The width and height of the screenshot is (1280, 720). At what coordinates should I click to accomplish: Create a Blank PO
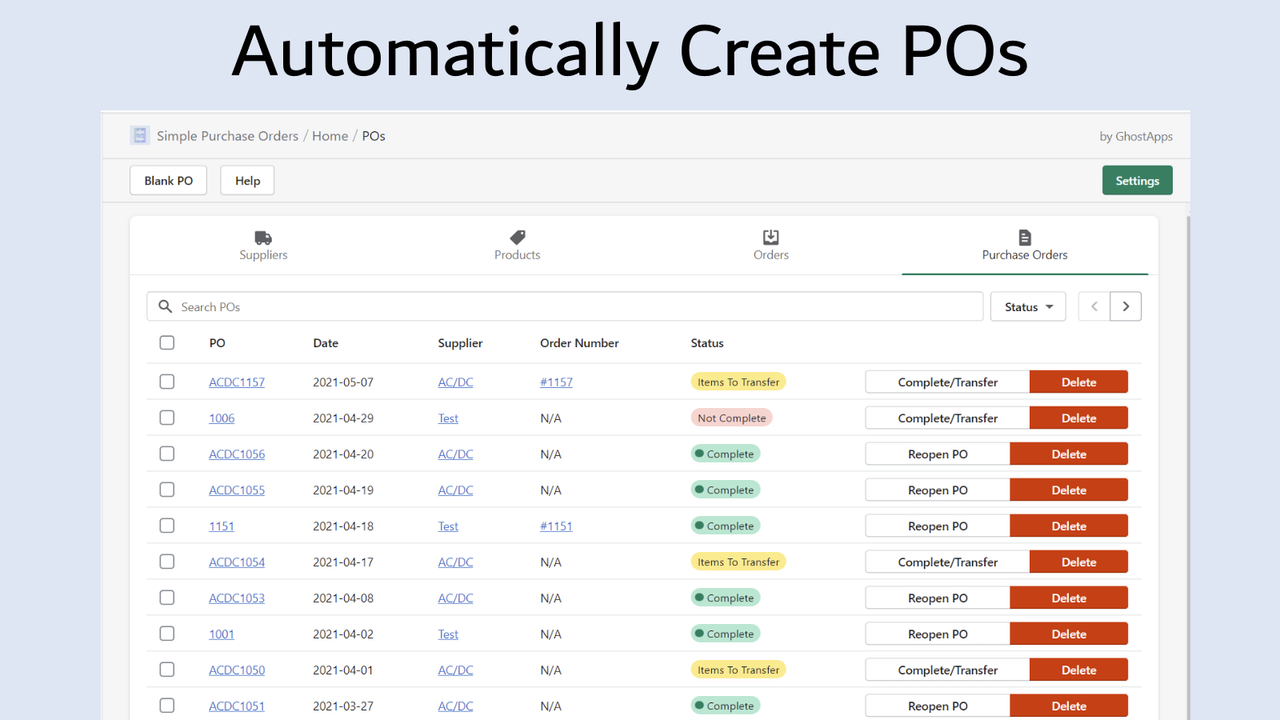tap(169, 181)
